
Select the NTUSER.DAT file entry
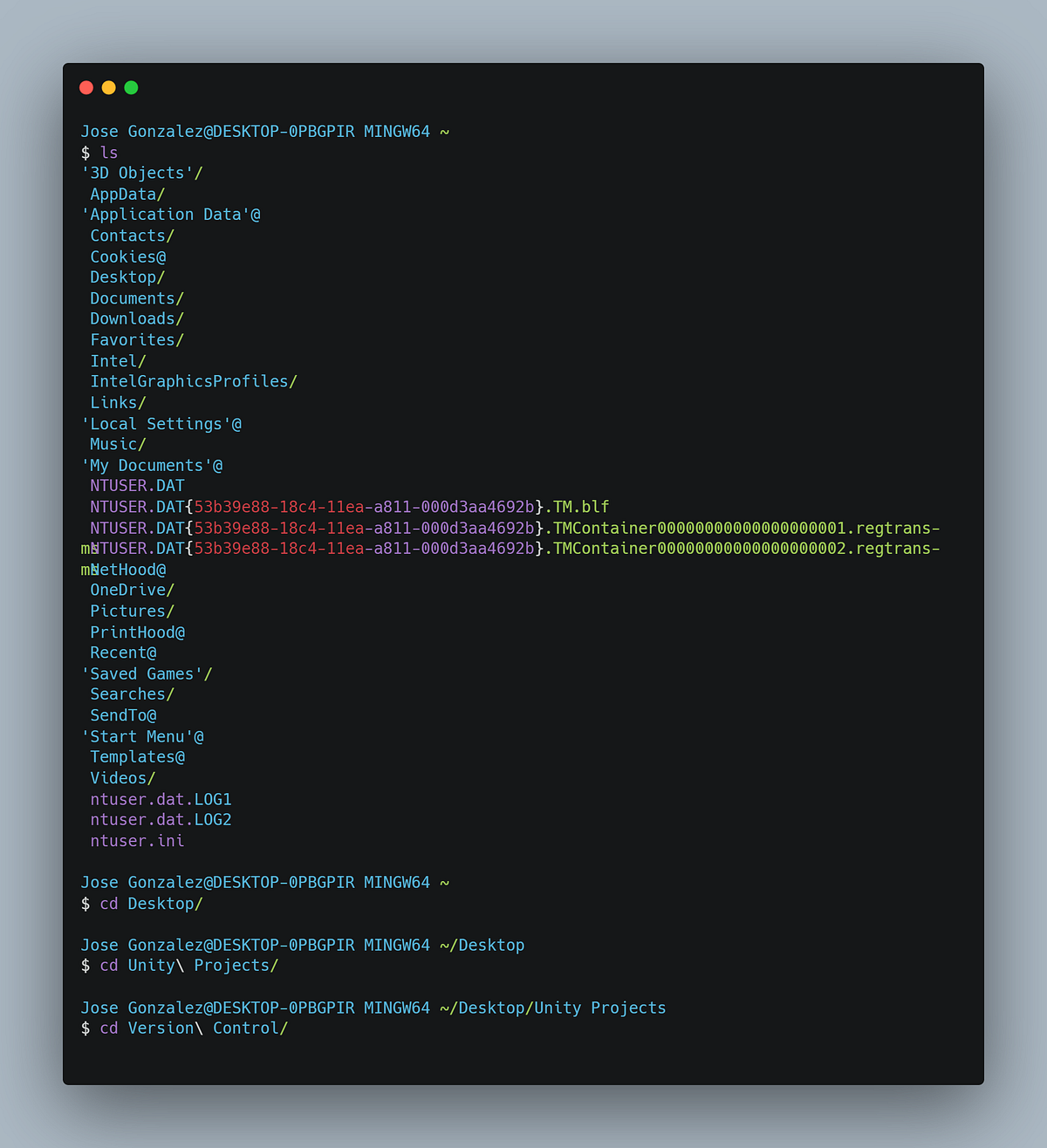point(136,486)
